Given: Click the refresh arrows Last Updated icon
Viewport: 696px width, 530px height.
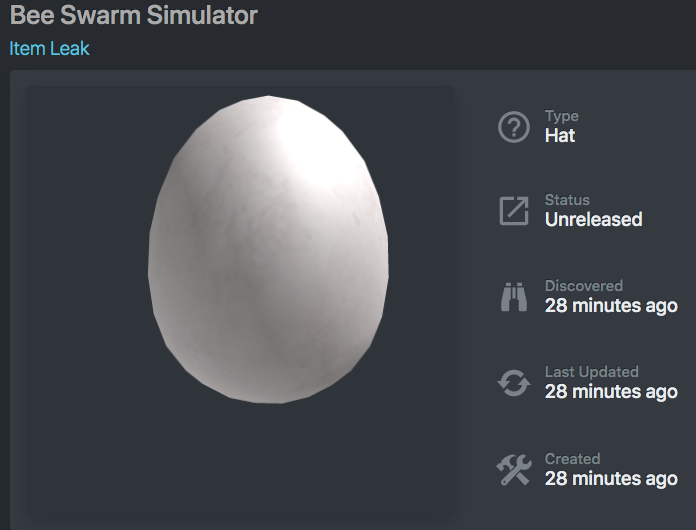Looking at the screenshot, I should (x=514, y=383).
